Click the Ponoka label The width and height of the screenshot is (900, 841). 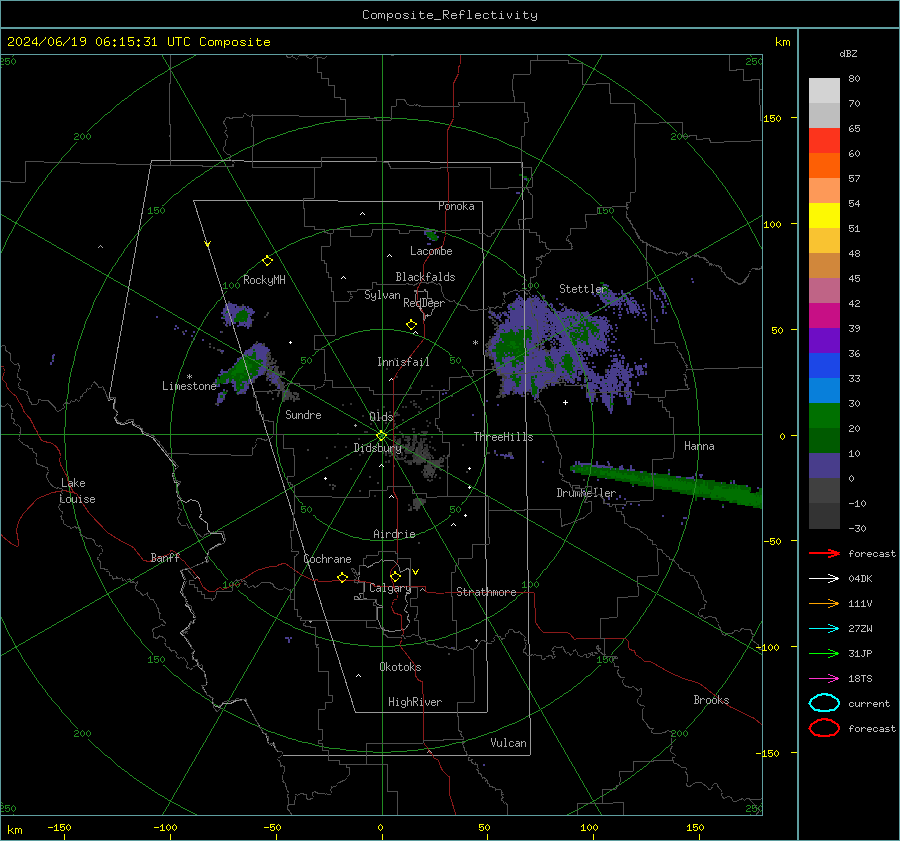click(x=456, y=206)
